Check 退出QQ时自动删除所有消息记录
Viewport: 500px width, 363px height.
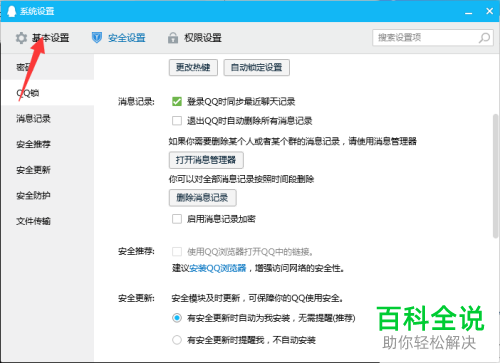click(177, 120)
